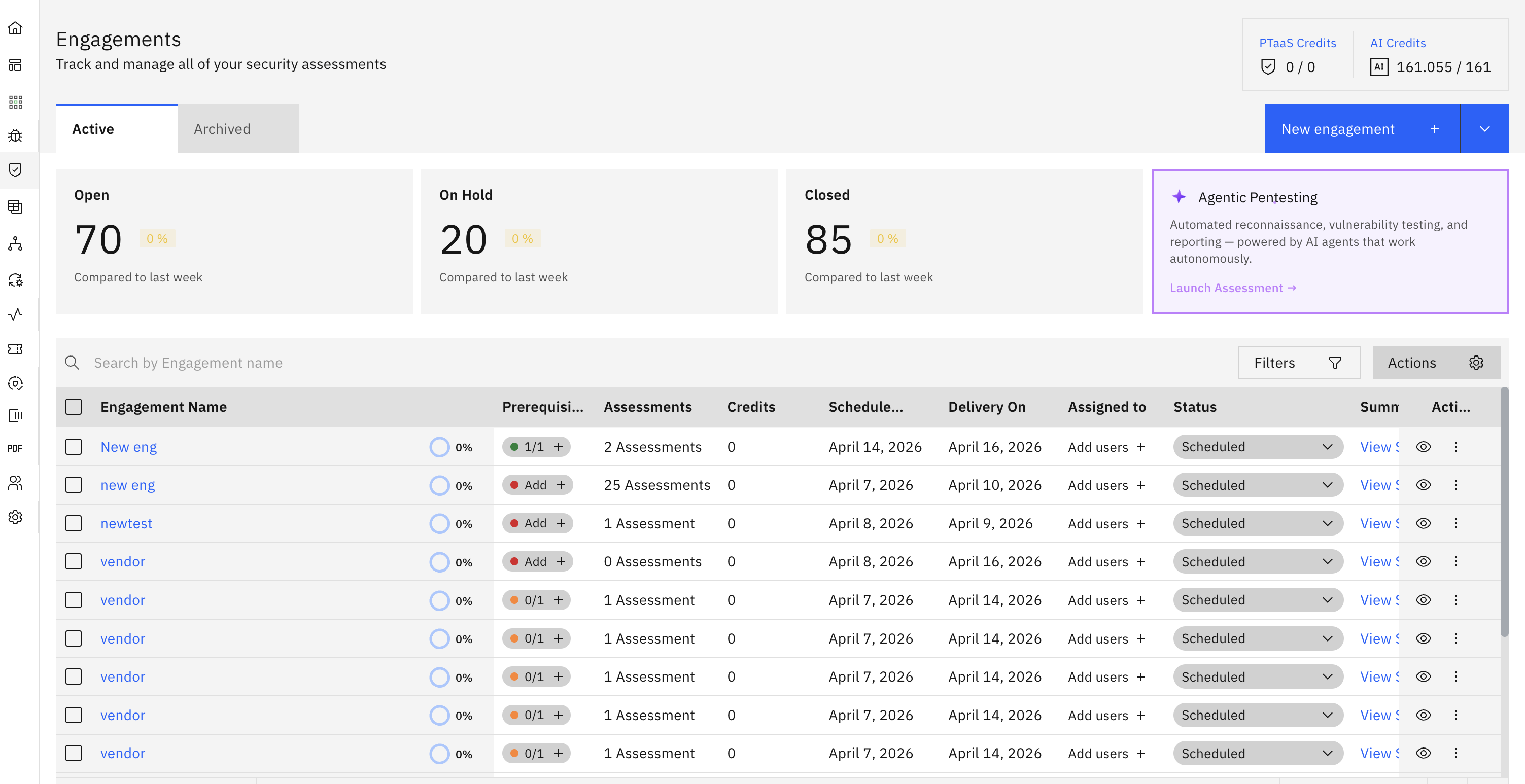
Task: Select the Active tab
Action: (116, 129)
